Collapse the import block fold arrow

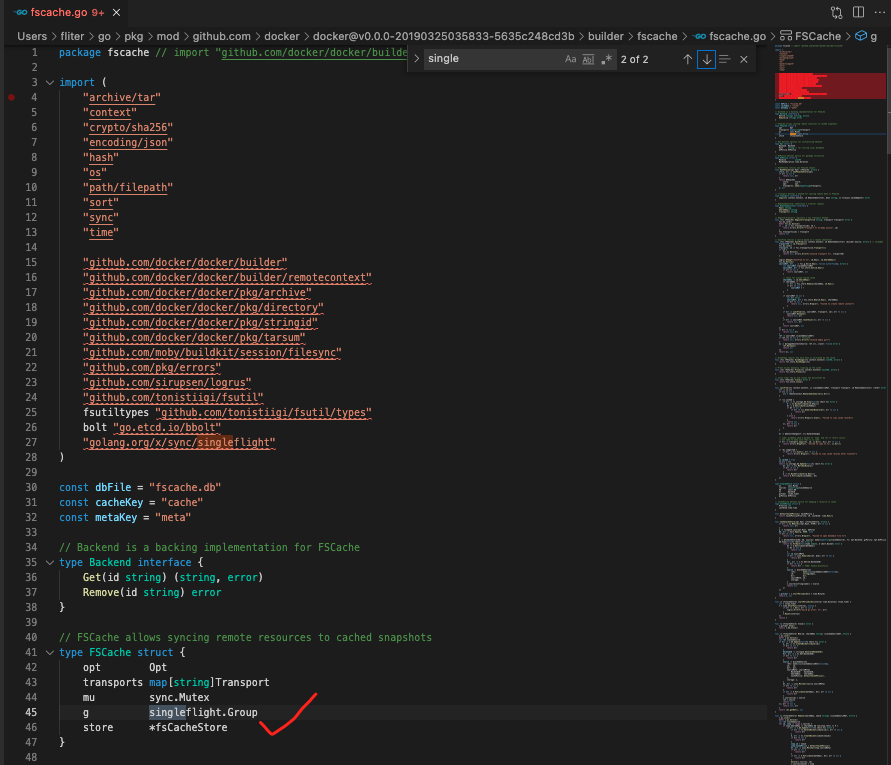(x=48, y=82)
